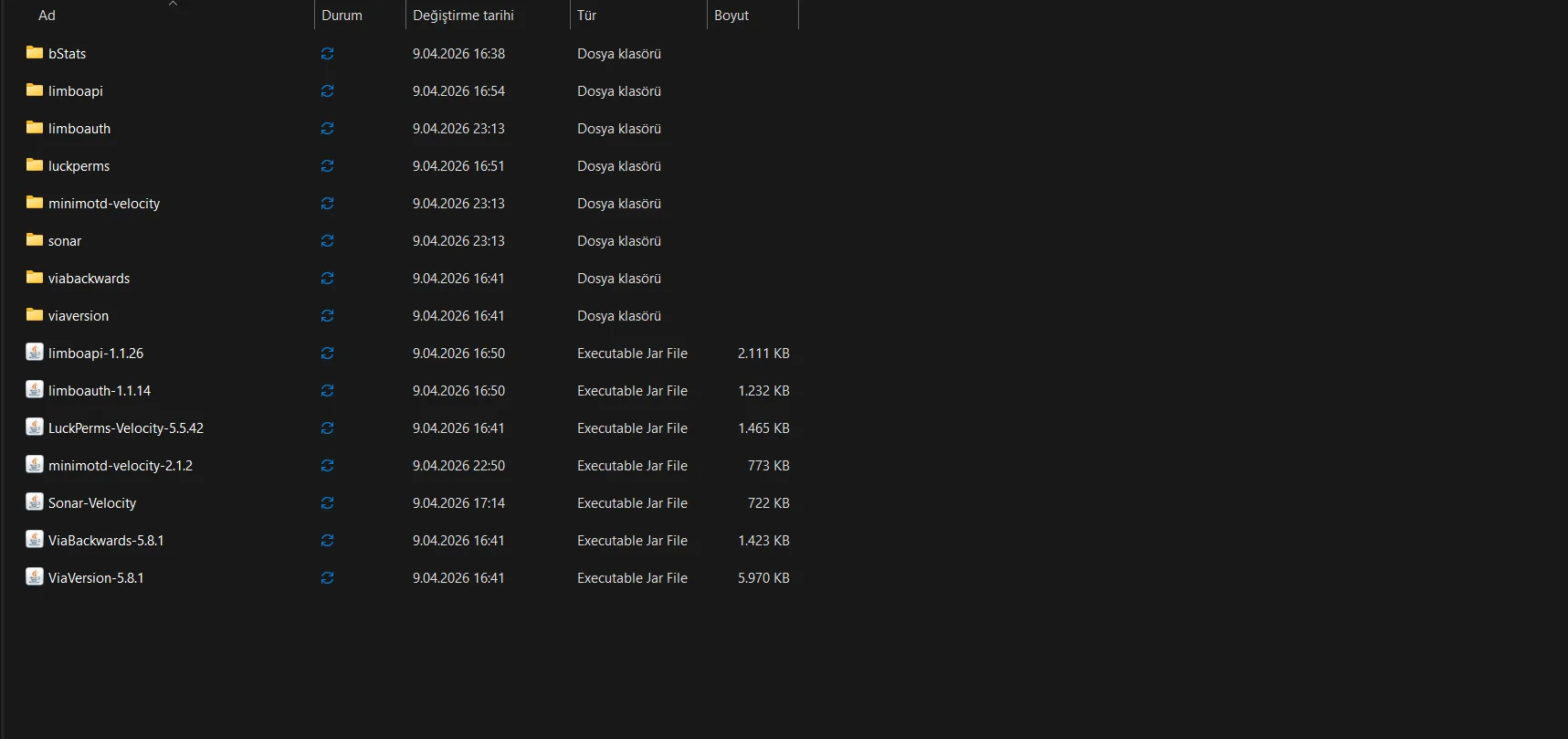This screenshot has height=739, width=1568.
Task: Select the viabackwards folder name
Action: pyautogui.click(x=89, y=279)
